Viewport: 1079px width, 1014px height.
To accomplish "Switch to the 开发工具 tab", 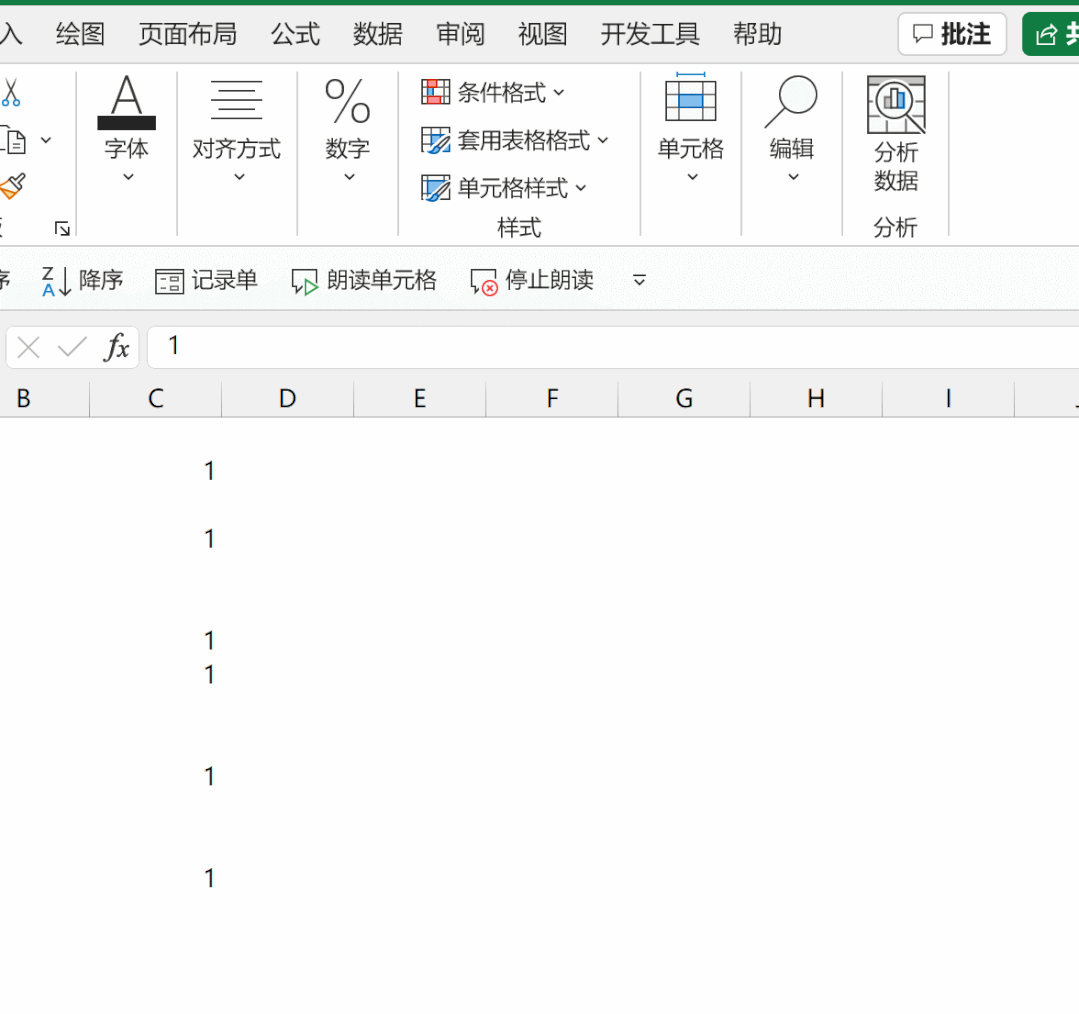I will tap(650, 34).
